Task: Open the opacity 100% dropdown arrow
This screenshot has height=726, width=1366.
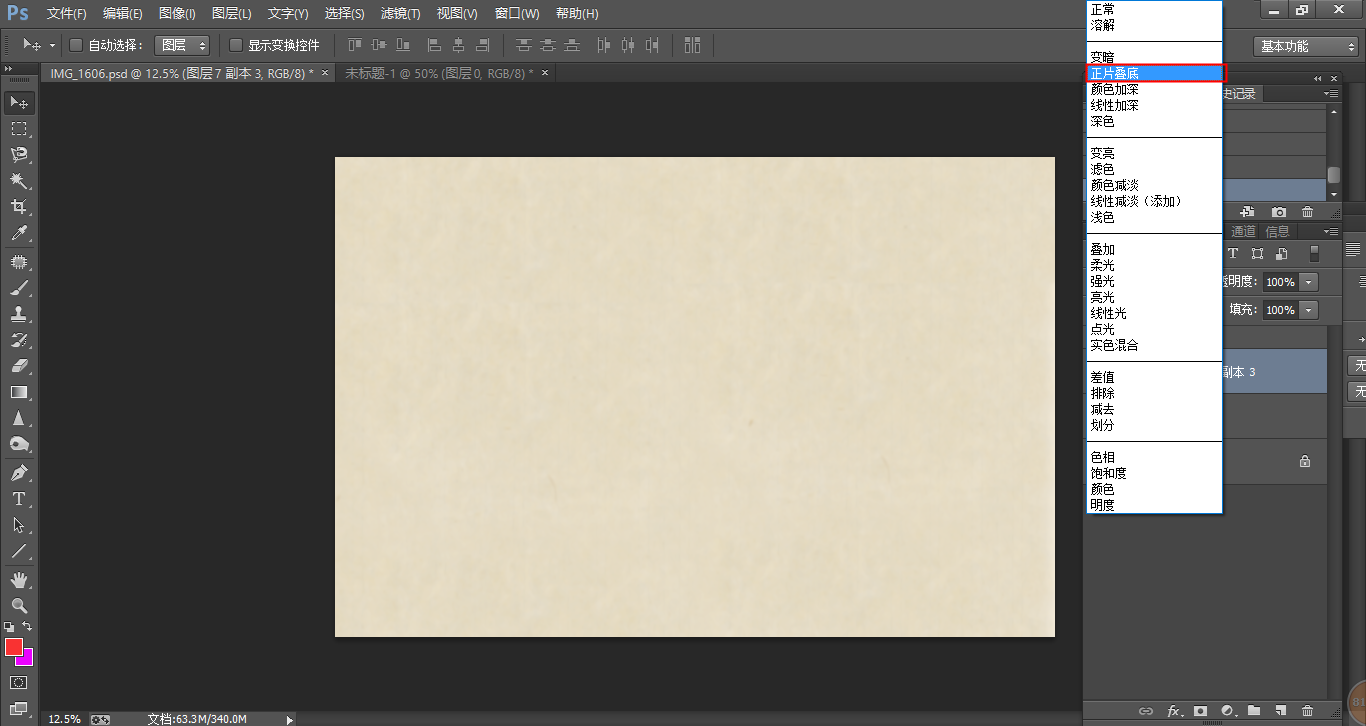Action: pos(1309,282)
